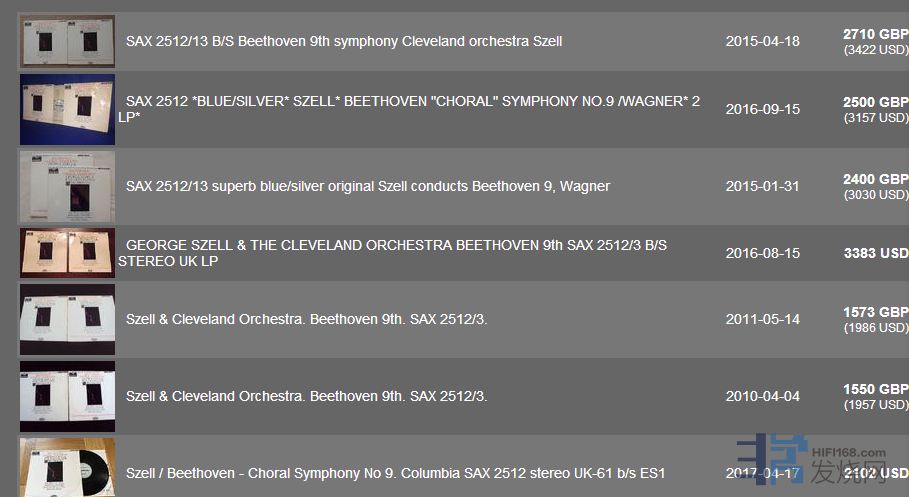Viewport: 909px width, 497px height.
Task: Click the blue-background thumbnail of the BLUE/SILVER SZELL listing
Action: 67,109
